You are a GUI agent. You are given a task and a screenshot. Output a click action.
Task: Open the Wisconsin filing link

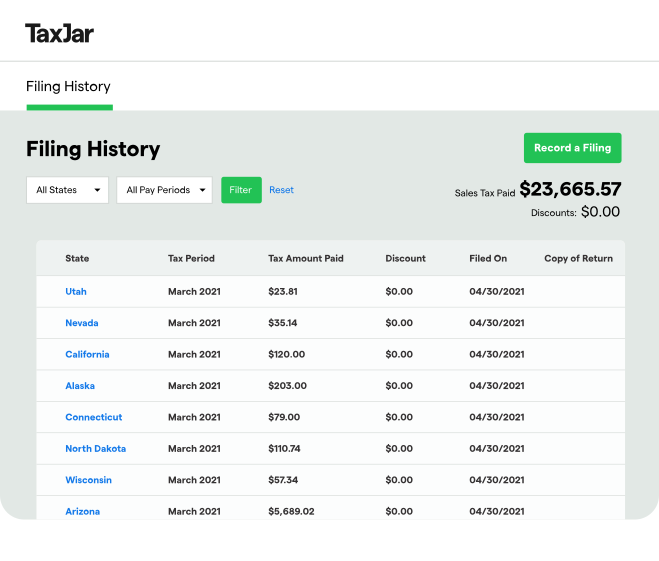[89, 480]
